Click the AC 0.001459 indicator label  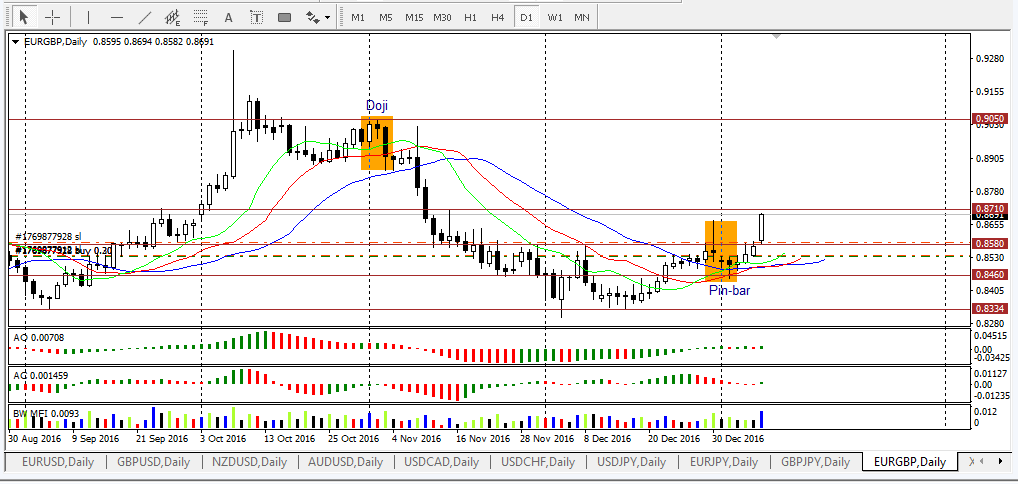tap(40, 376)
